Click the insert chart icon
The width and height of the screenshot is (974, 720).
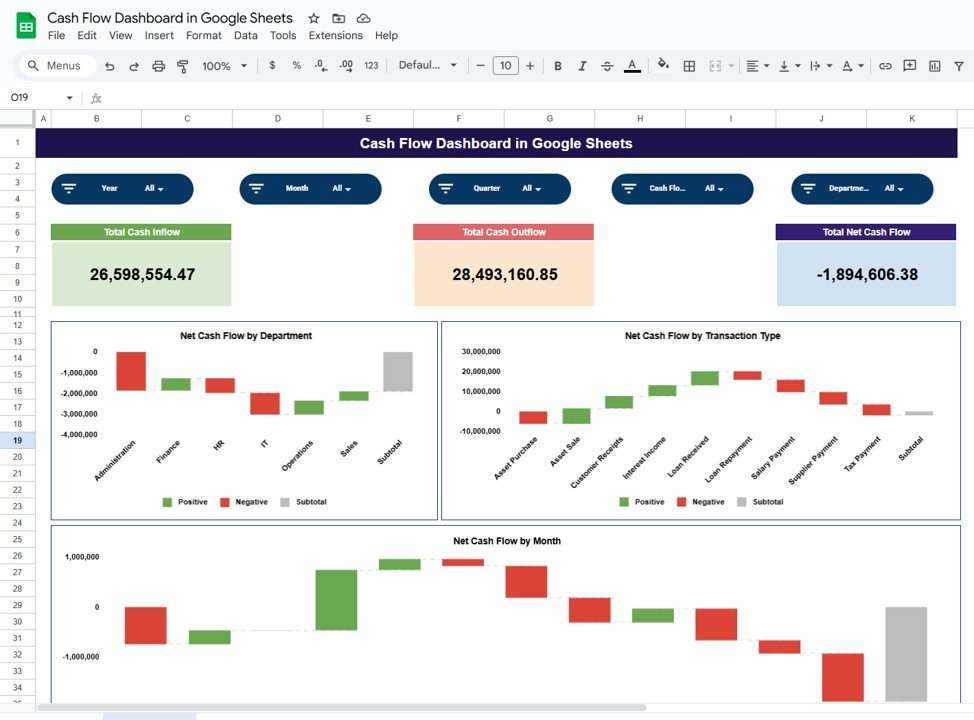934,66
